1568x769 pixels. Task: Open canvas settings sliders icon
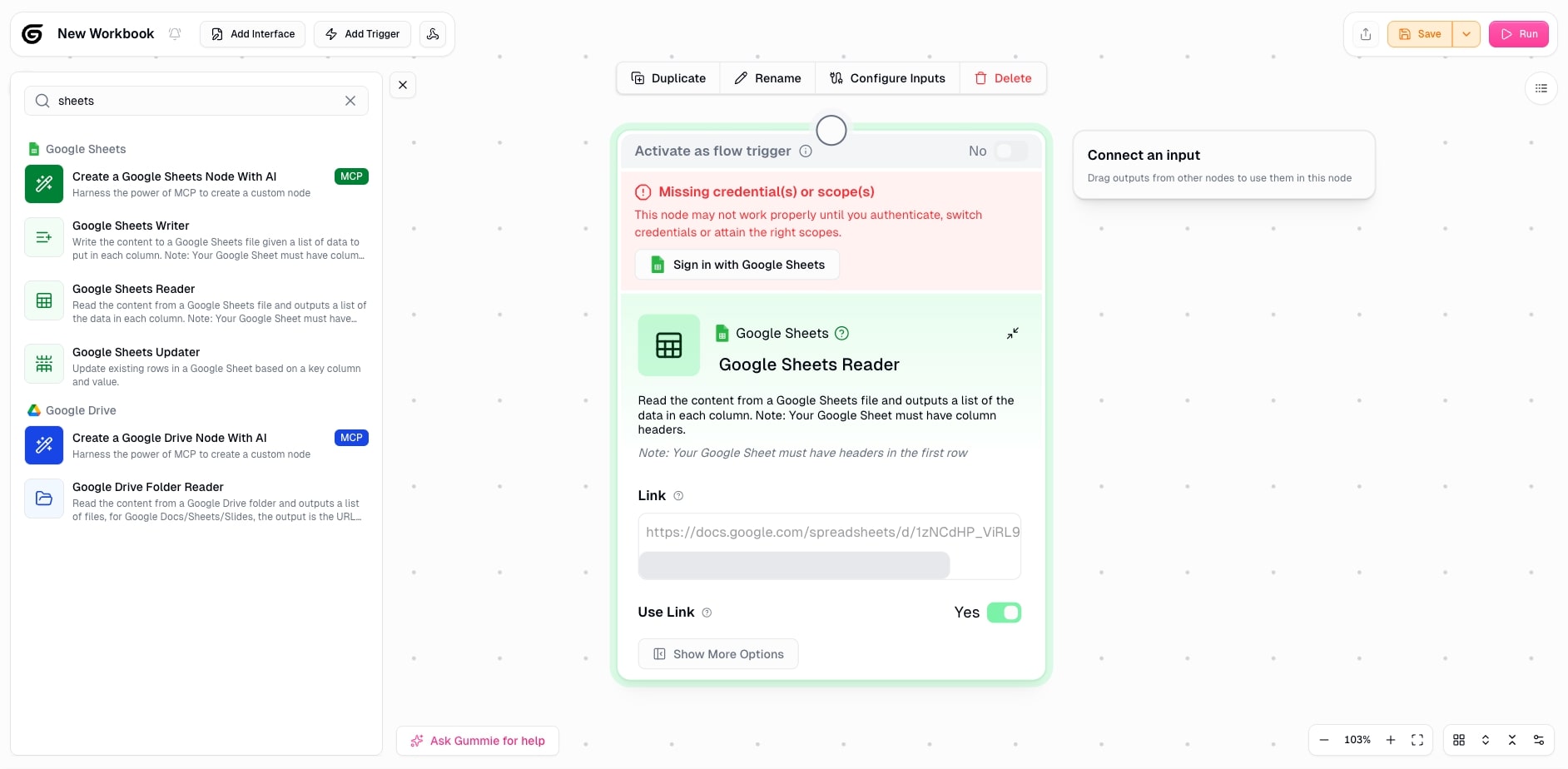(1539, 740)
